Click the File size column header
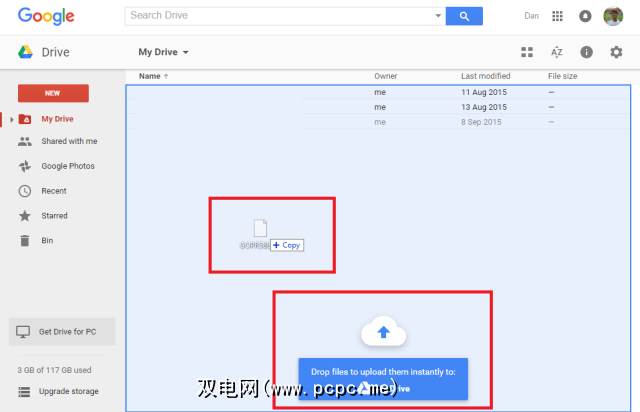This screenshot has width=640, height=412. (562, 76)
